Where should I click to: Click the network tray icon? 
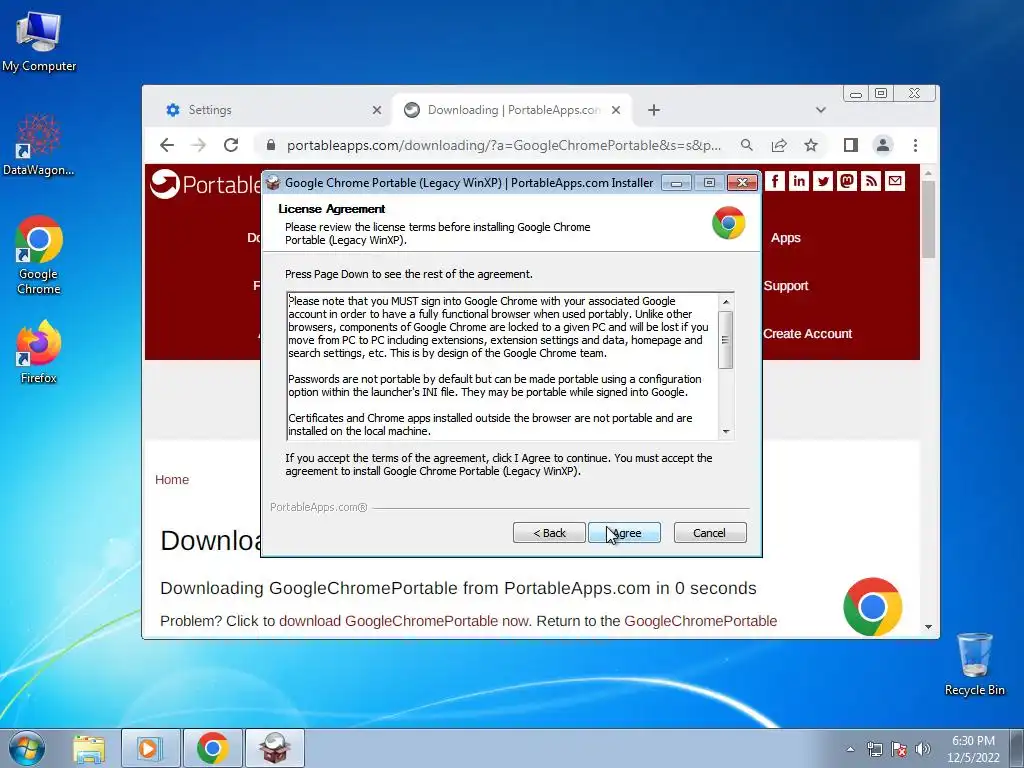(874, 749)
